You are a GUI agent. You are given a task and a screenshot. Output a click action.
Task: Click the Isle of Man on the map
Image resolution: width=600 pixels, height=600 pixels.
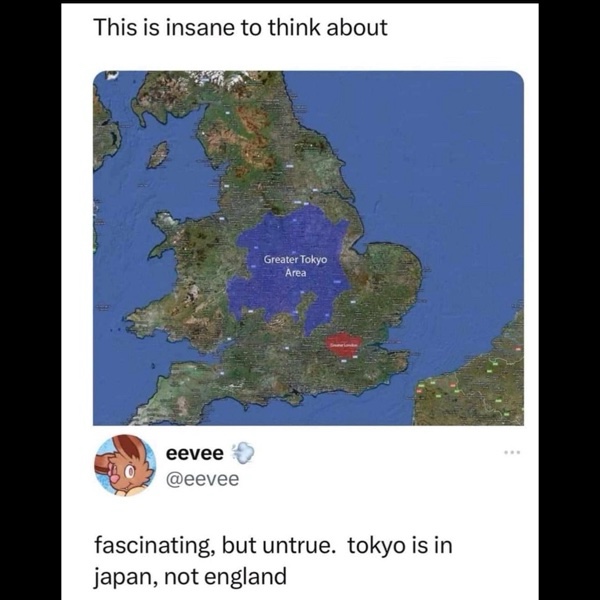pyautogui.click(x=157, y=154)
